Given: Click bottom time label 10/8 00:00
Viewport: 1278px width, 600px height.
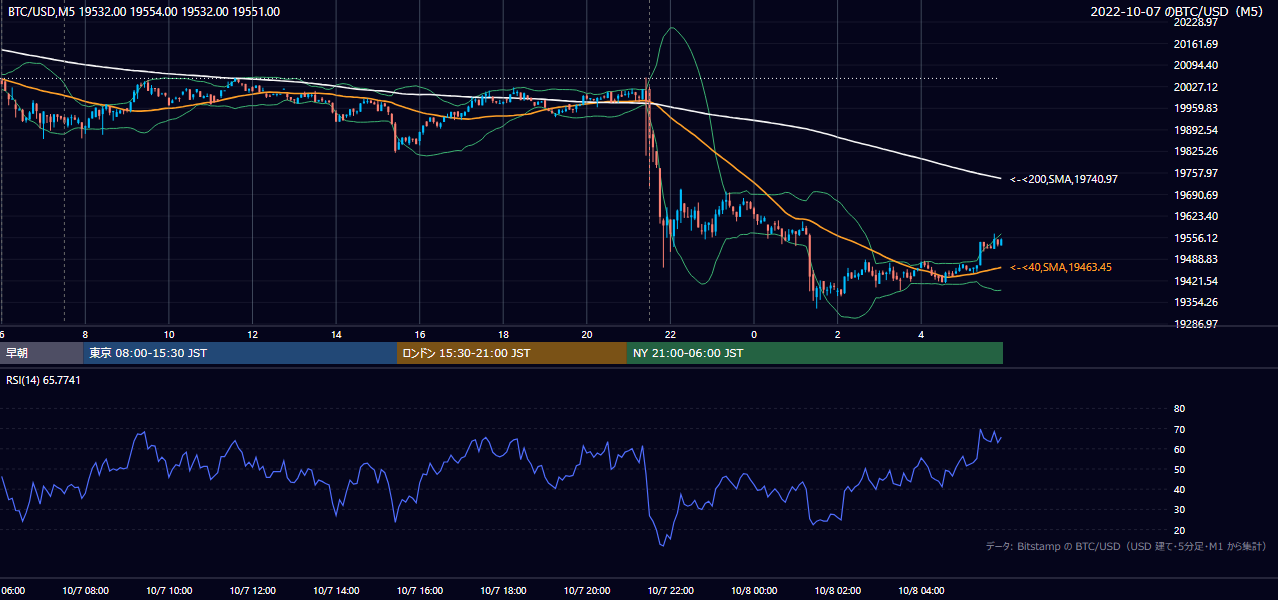Looking at the screenshot, I should point(754,591).
